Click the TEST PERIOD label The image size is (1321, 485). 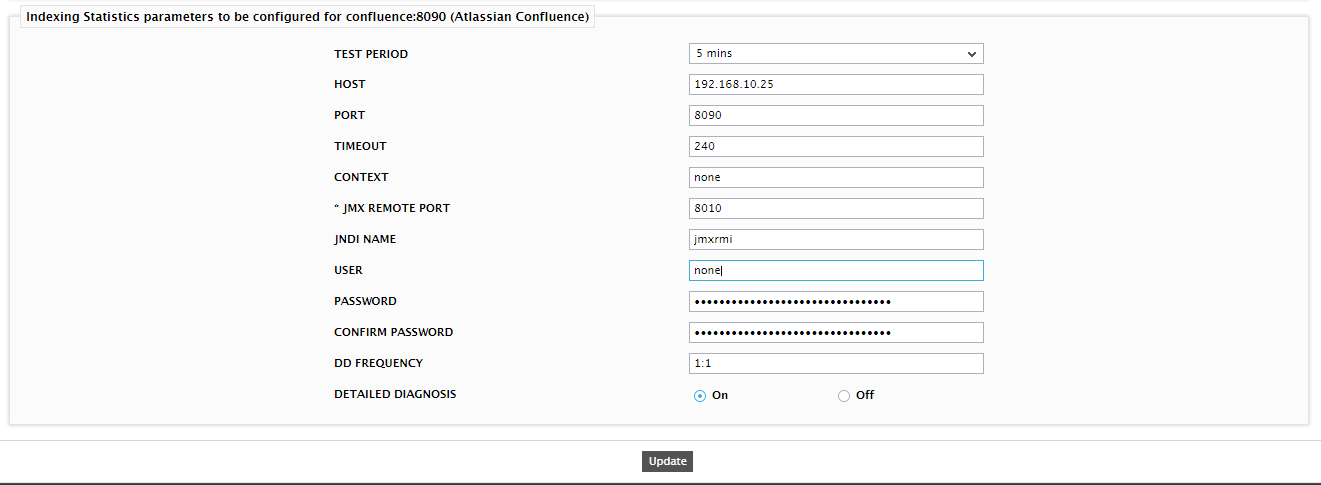[x=371, y=54]
